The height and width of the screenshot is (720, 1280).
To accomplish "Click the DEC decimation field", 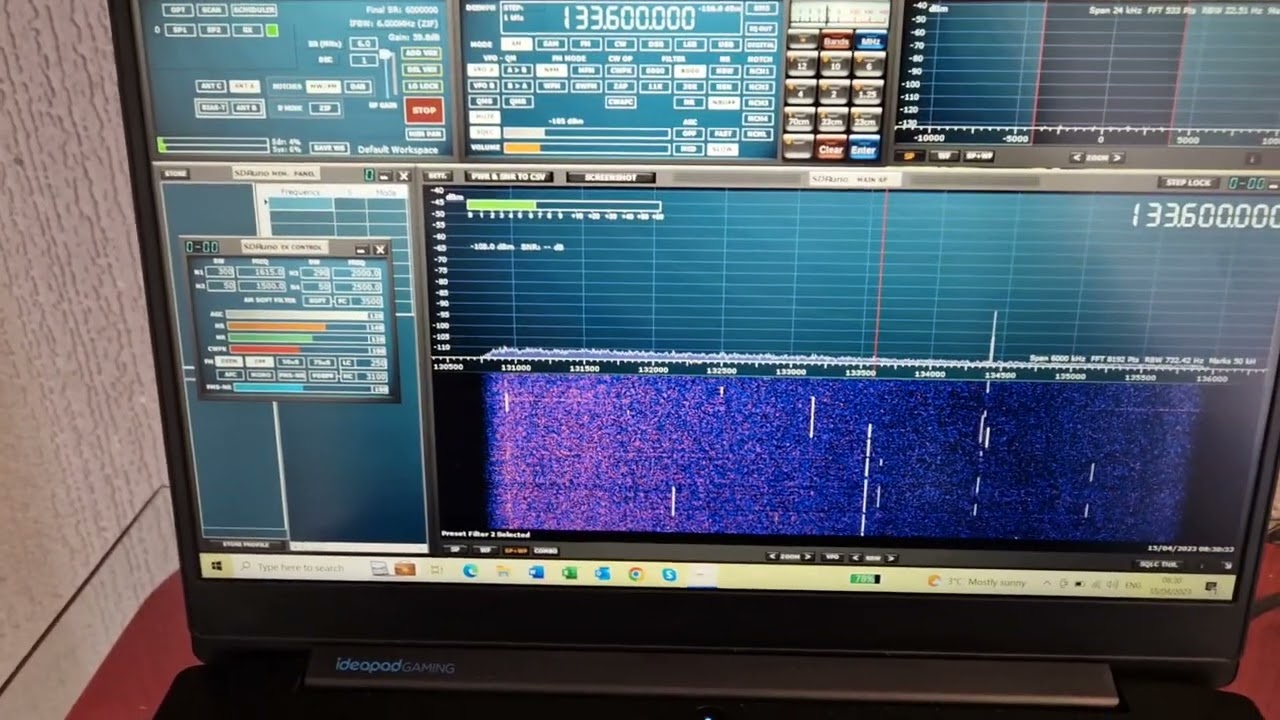I will pyautogui.click(x=364, y=60).
